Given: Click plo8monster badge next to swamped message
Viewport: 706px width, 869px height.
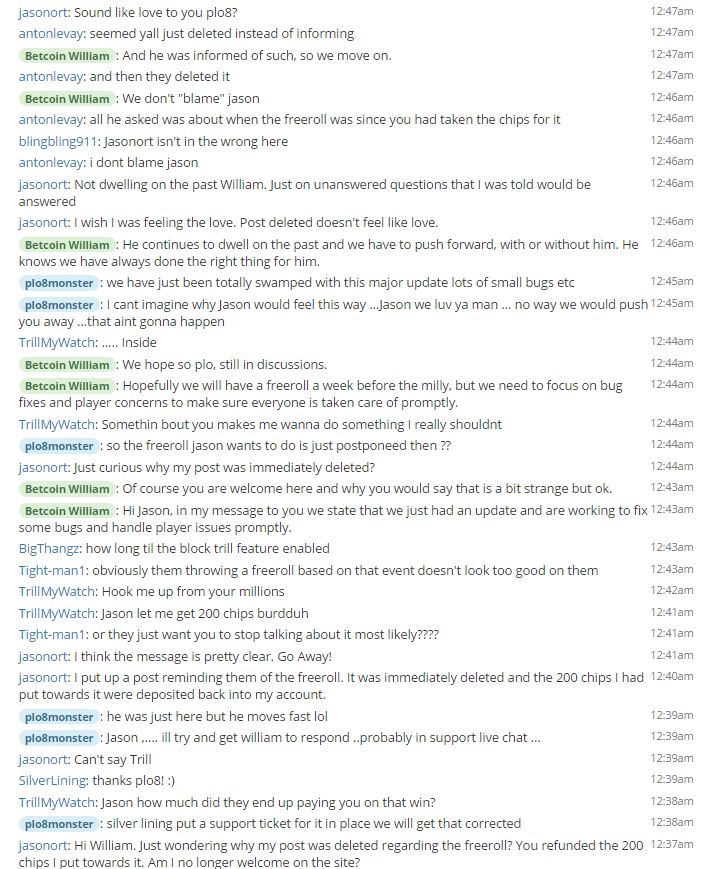Looking at the screenshot, I should [x=59, y=283].
